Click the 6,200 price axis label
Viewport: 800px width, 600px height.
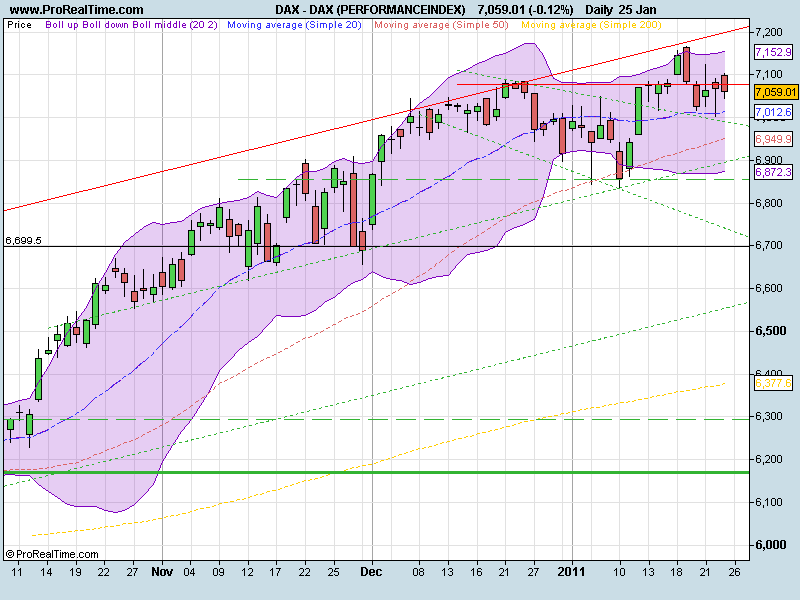769,459
